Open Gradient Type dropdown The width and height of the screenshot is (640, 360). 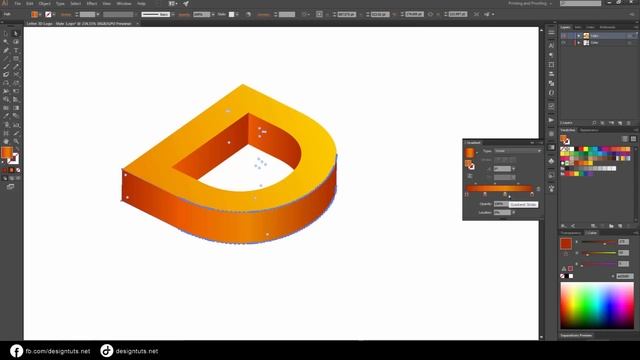click(518, 151)
